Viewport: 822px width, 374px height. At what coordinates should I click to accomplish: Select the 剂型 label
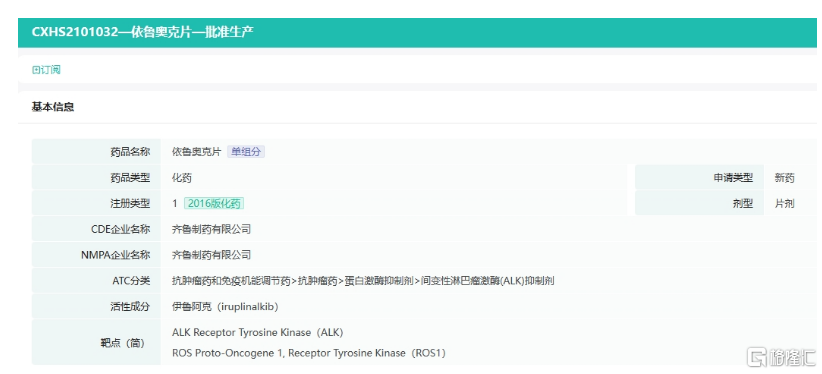tap(743, 204)
